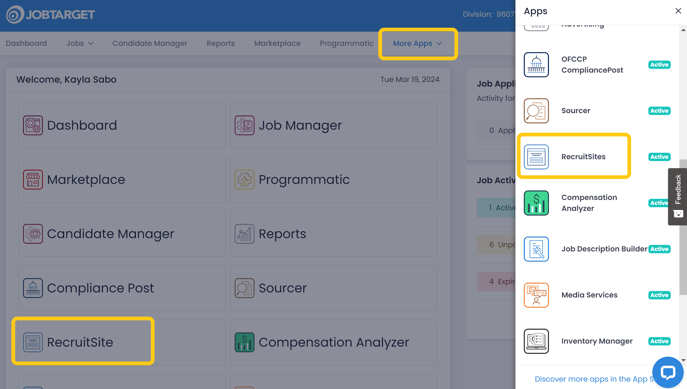Open the Job Manager tile icon
This screenshot has height=389, width=687.
click(x=244, y=125)
